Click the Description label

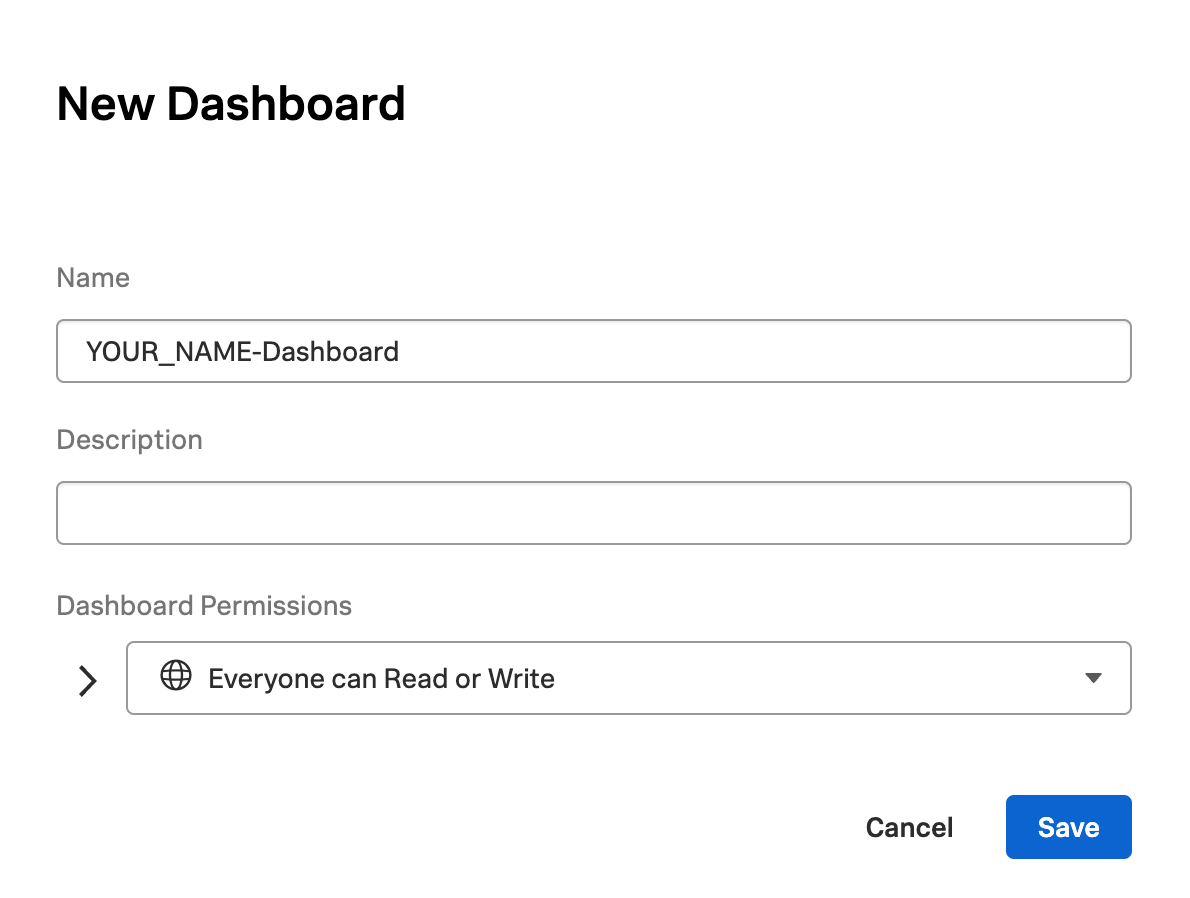point(129,439)
